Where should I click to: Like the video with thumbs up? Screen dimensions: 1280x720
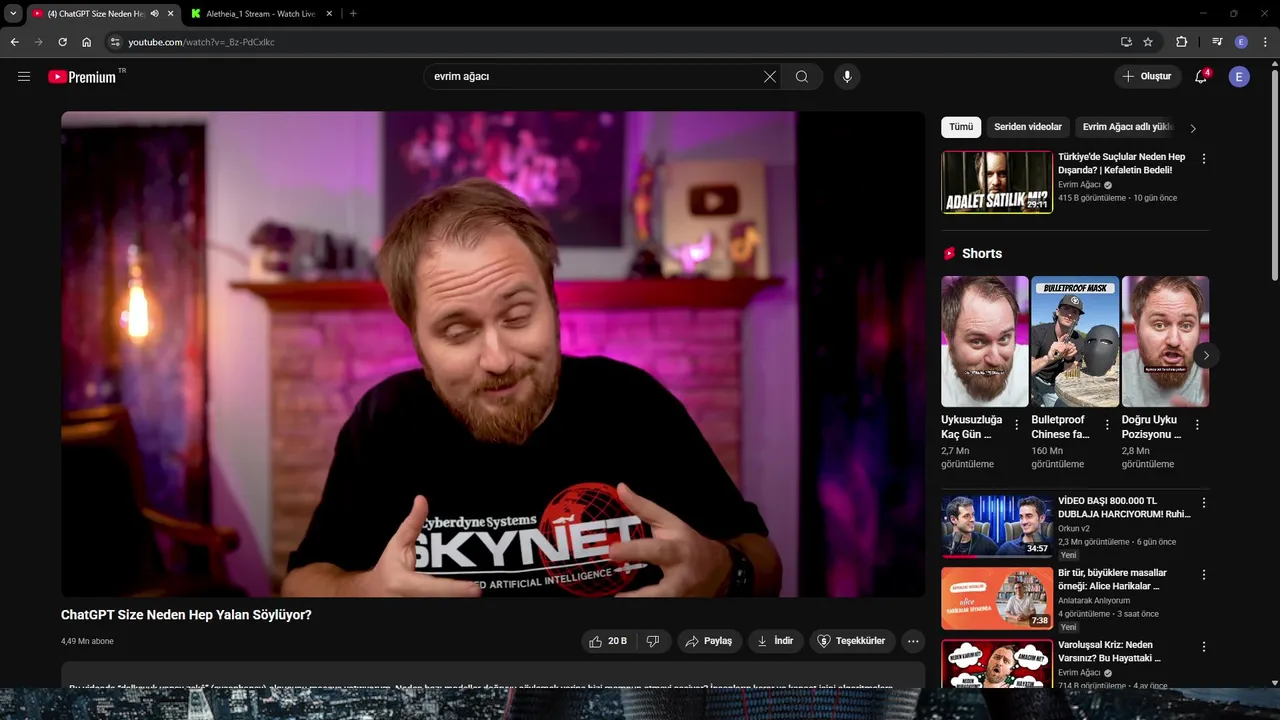(x=608, y=641)
